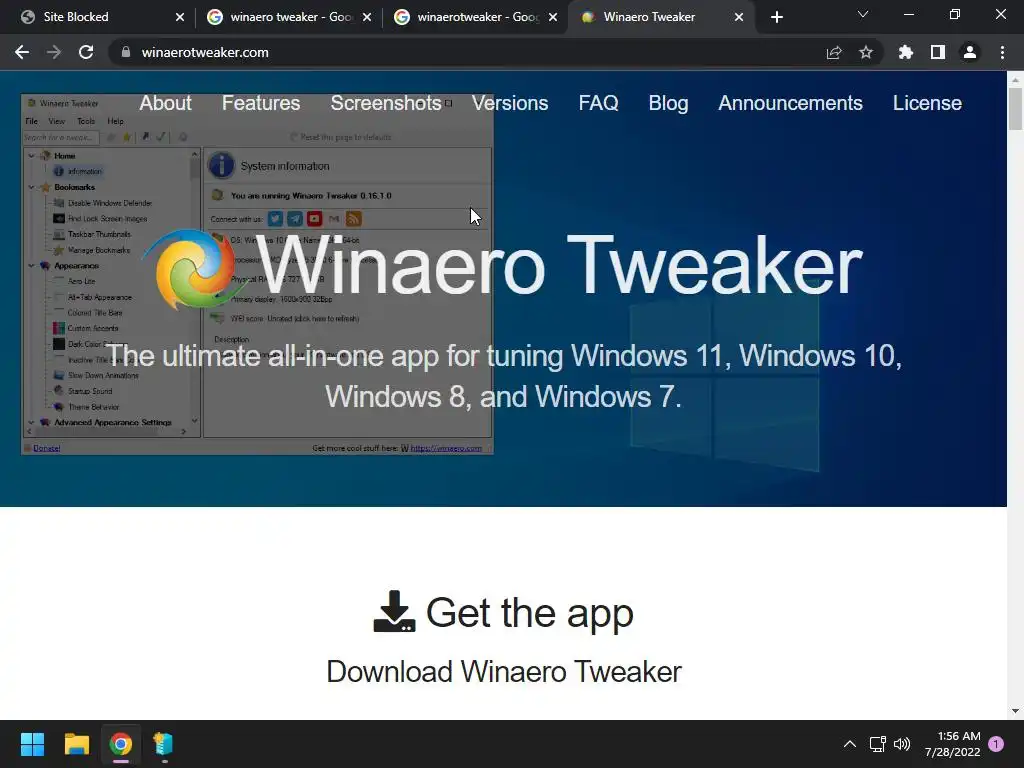
Task: Toggle the Chrome side panel
Action: (x=938, y=52)
